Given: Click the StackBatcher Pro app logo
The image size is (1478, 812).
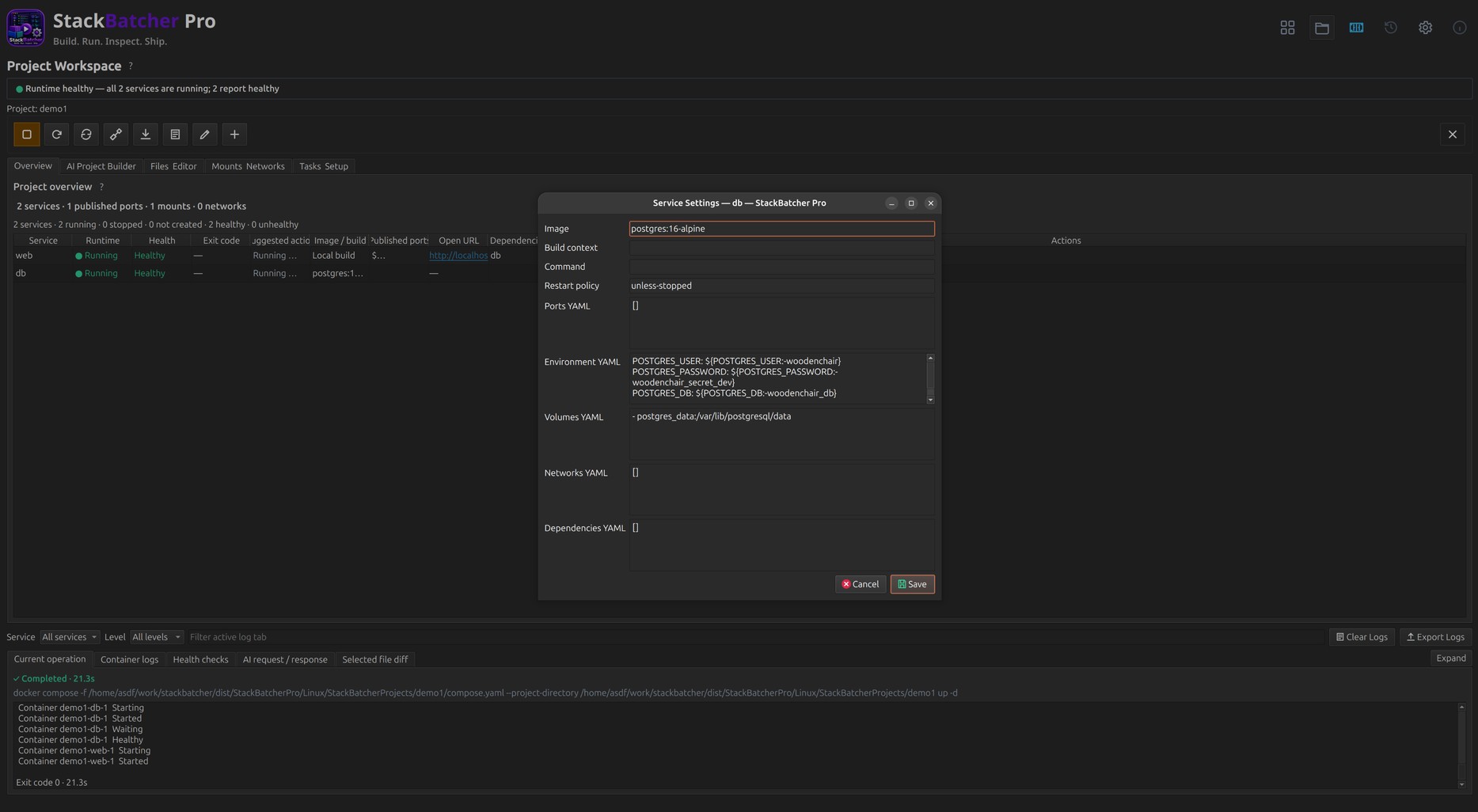Looking at the screenshot, I should tap(25, 28).
